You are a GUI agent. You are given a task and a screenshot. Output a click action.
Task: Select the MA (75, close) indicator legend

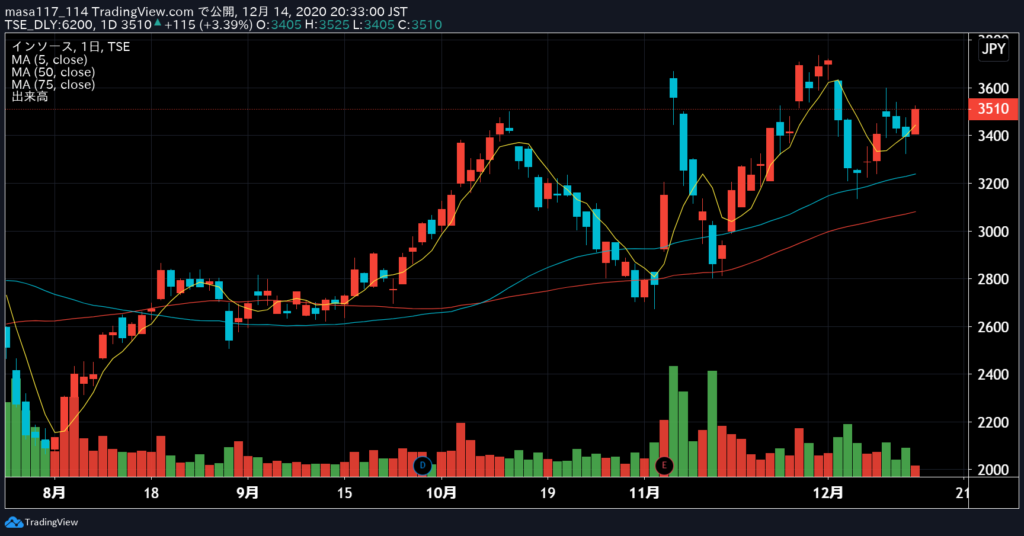coord(53,84)
